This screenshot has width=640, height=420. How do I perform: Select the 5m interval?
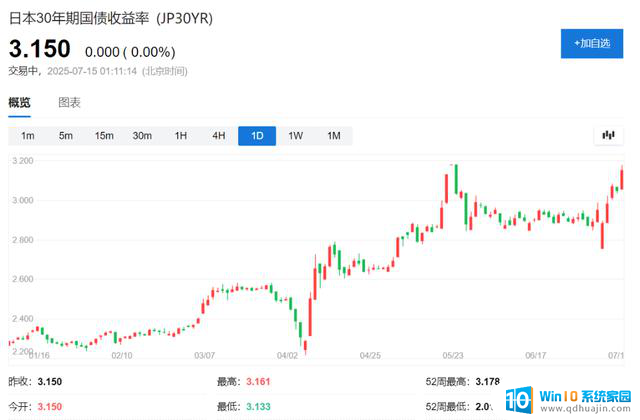(x=66, y=136)
